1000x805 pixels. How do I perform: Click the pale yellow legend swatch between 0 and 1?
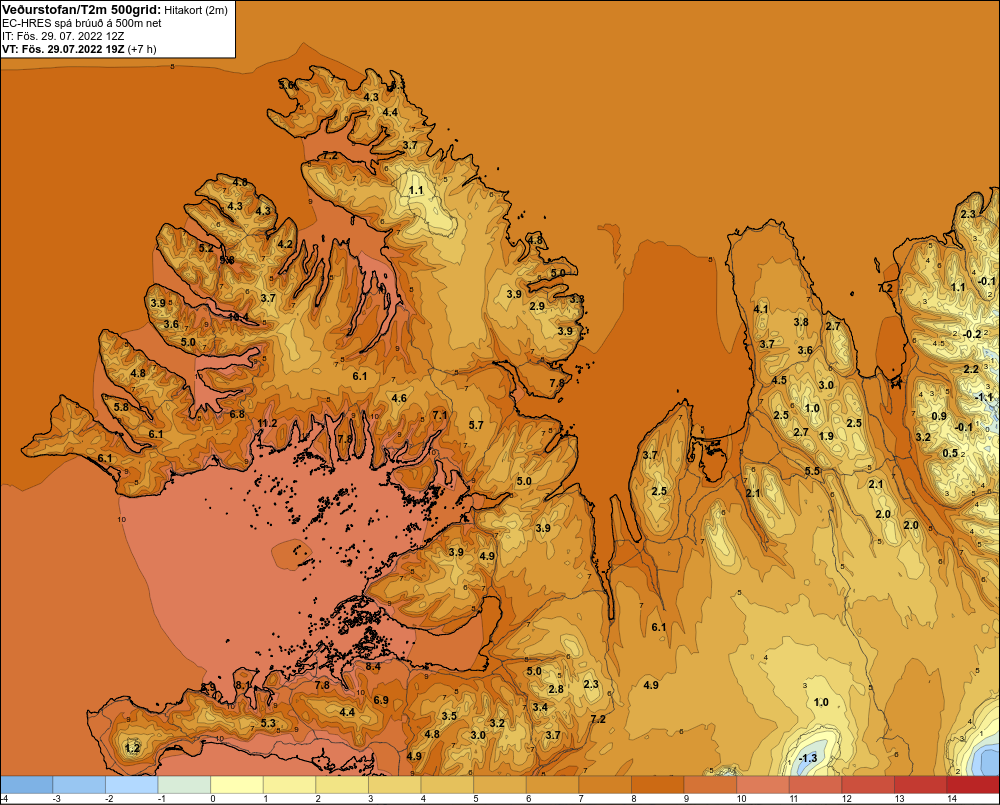pyautogui.click(x=237, y=785)
